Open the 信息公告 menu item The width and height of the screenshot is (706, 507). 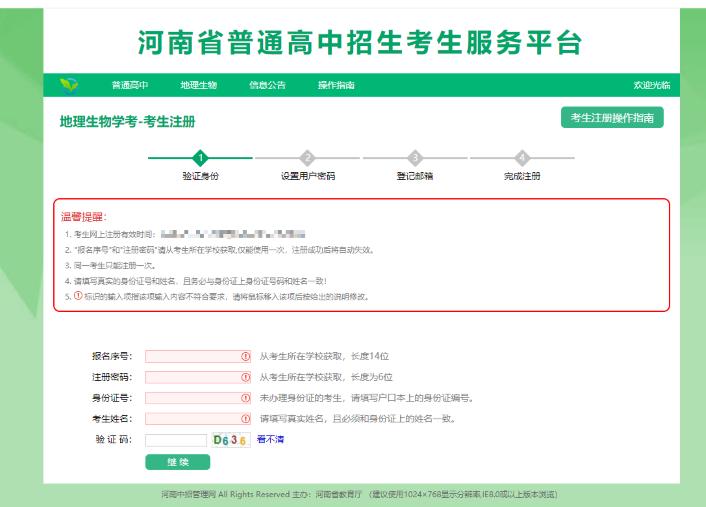click(x=267, y=85)
